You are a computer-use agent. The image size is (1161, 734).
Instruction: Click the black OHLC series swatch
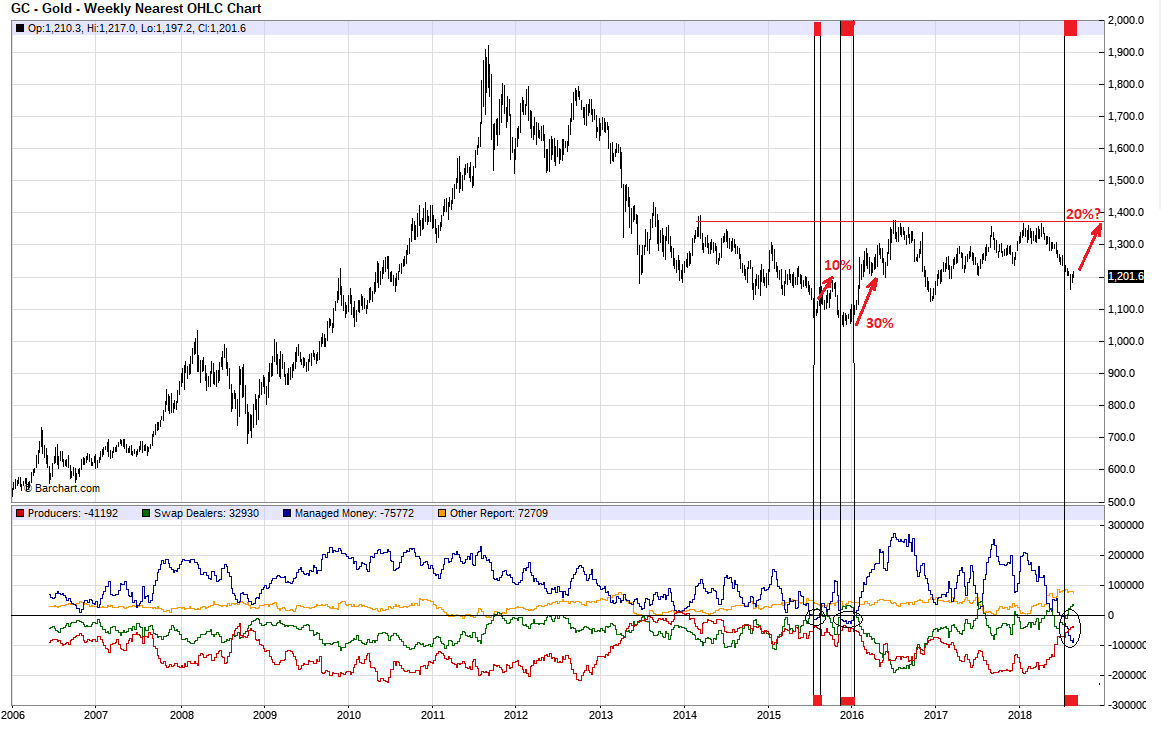click(20, 28)
